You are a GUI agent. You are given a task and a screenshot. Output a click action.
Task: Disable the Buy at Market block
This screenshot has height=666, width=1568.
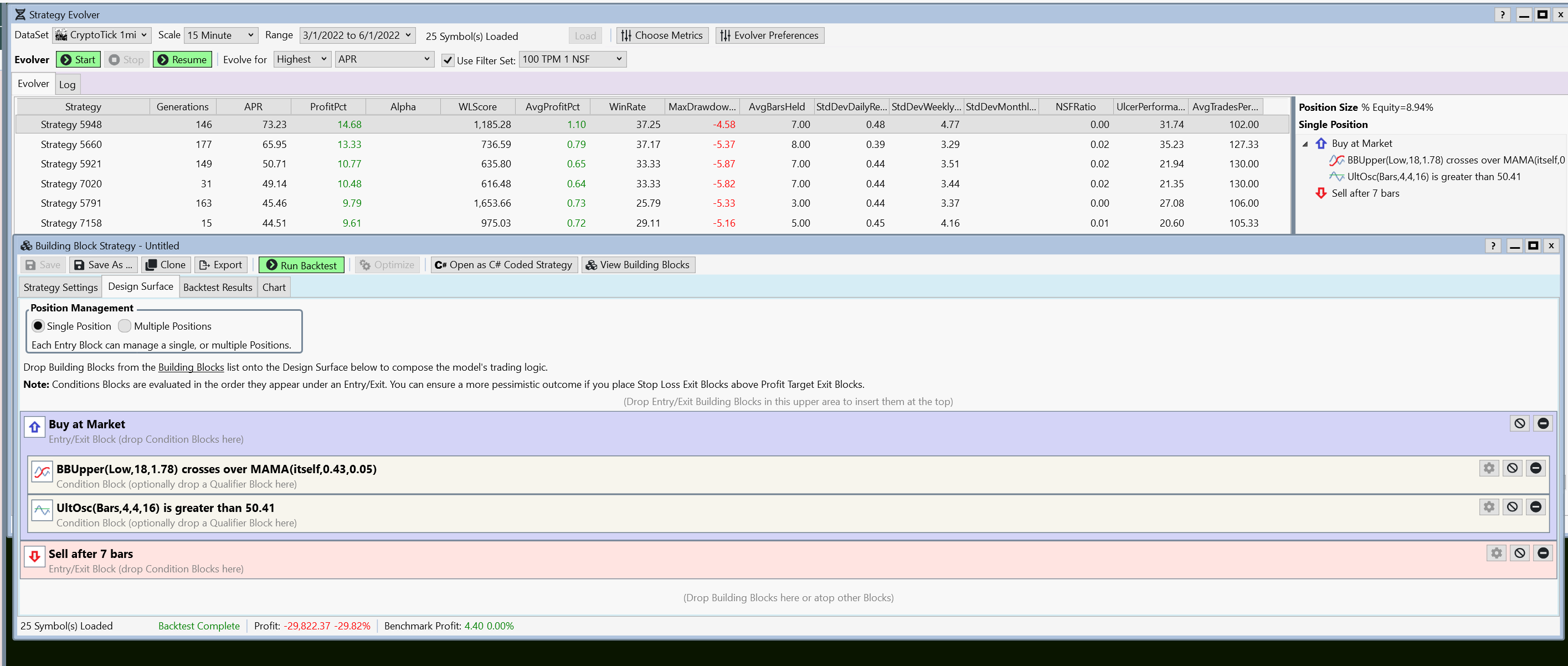1519,423
